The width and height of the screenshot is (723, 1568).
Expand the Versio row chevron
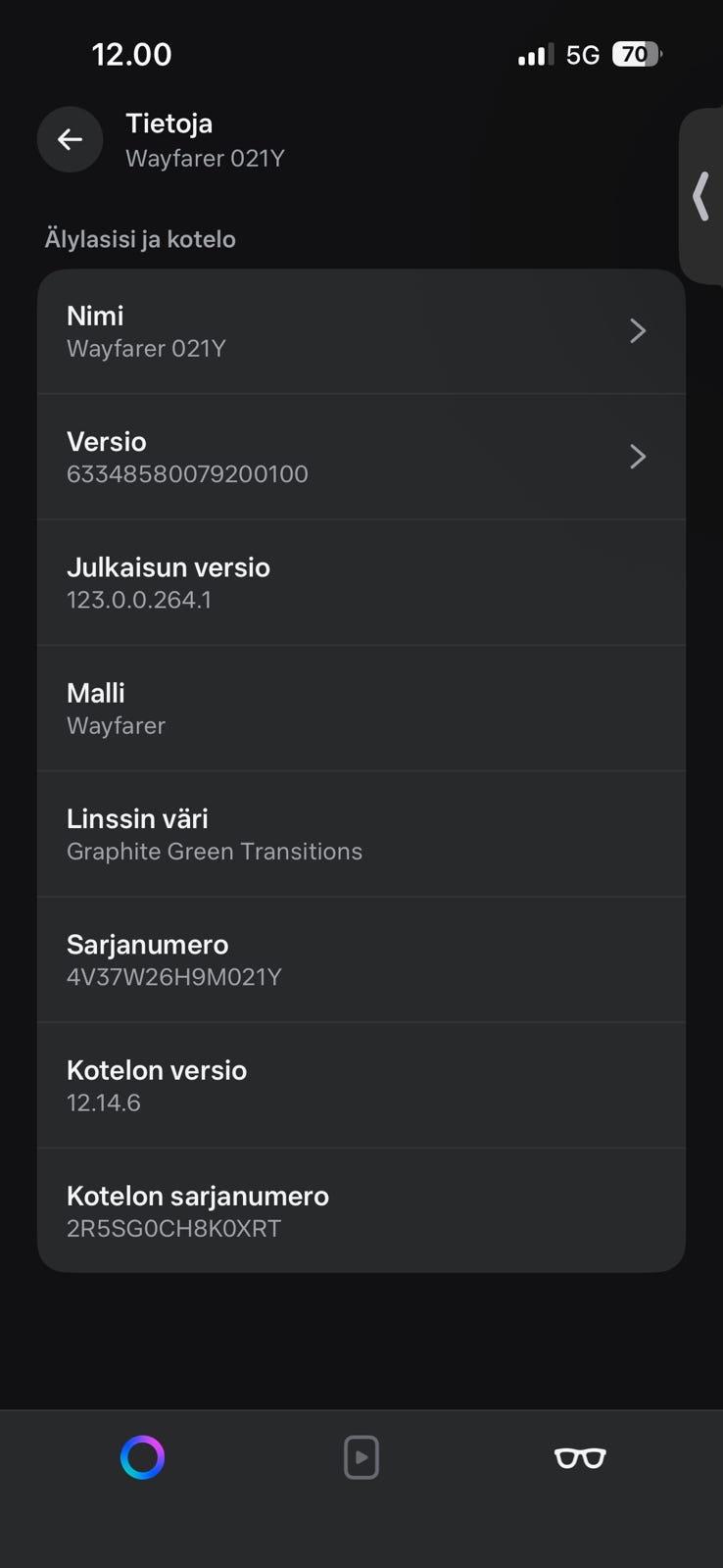coord(638,457)
